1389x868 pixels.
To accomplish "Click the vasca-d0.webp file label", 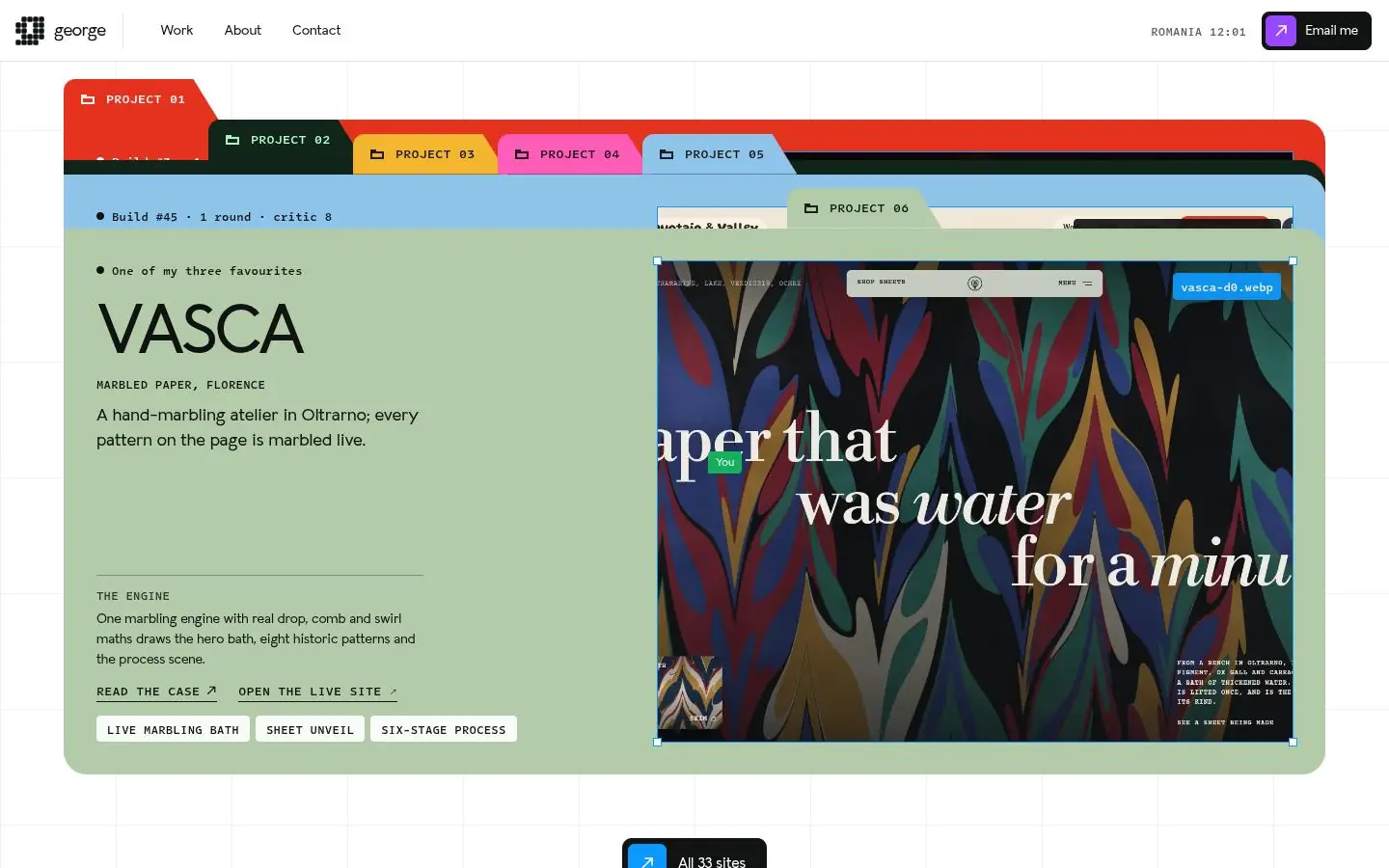I will pos(1227,287).
